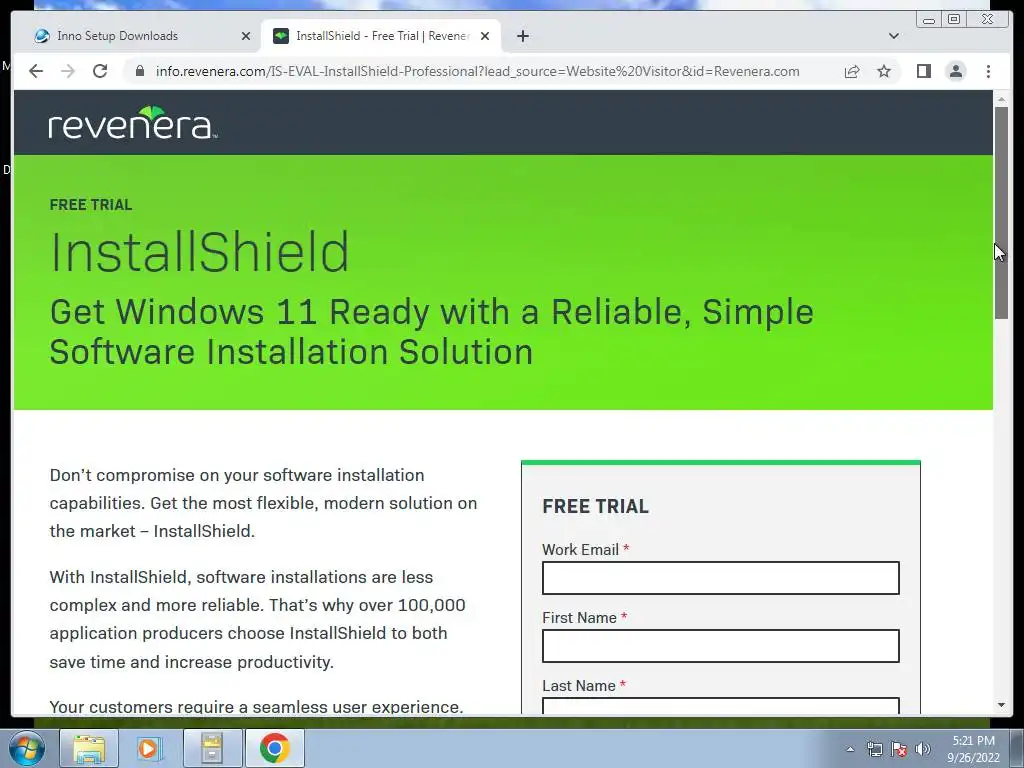
Task: Bookmark this page with the star icon
Action: tap(884, 71)
